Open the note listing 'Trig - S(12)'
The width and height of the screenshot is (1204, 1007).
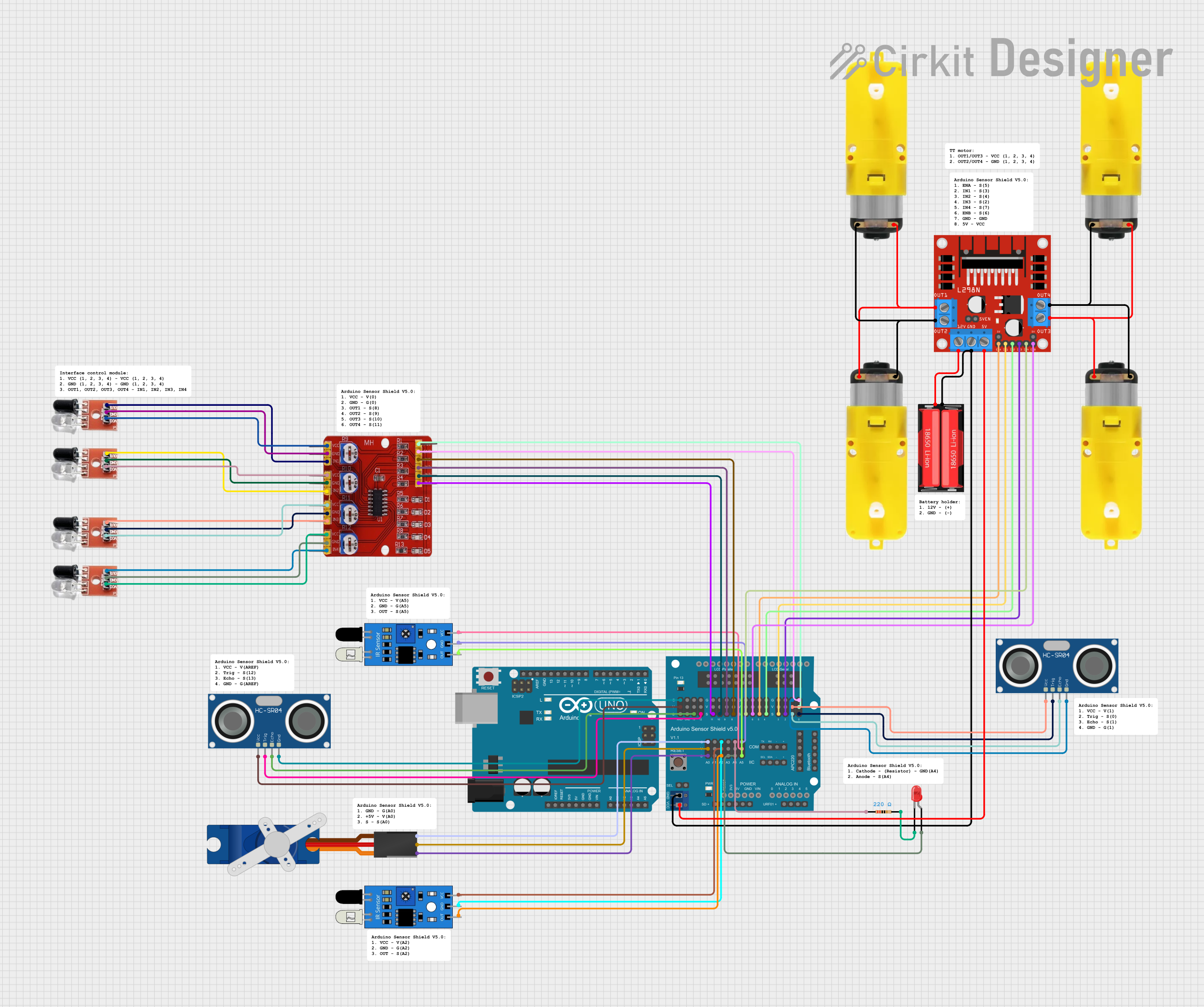pos(252,672)
